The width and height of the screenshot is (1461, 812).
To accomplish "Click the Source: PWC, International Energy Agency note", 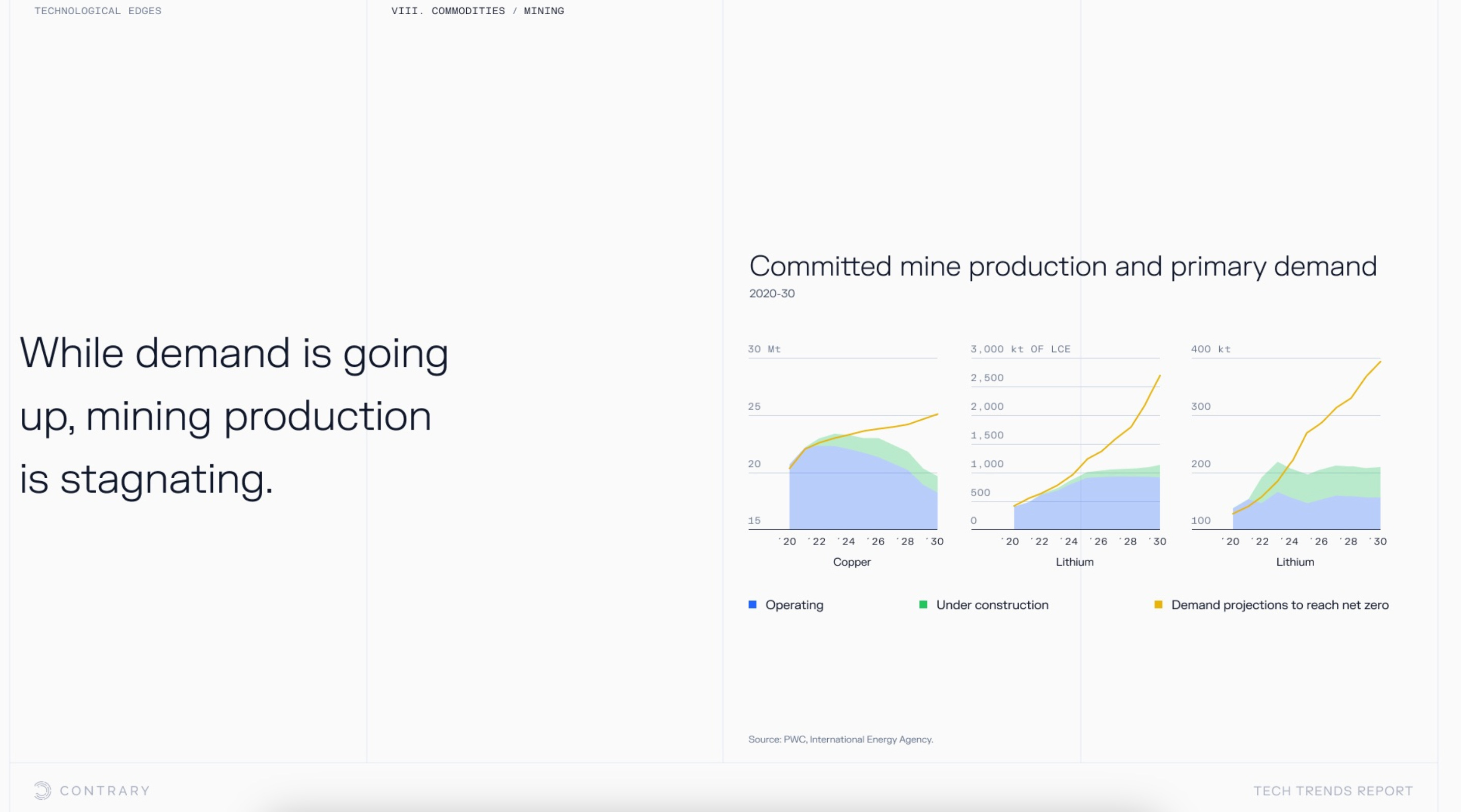I will click(840, 739).
